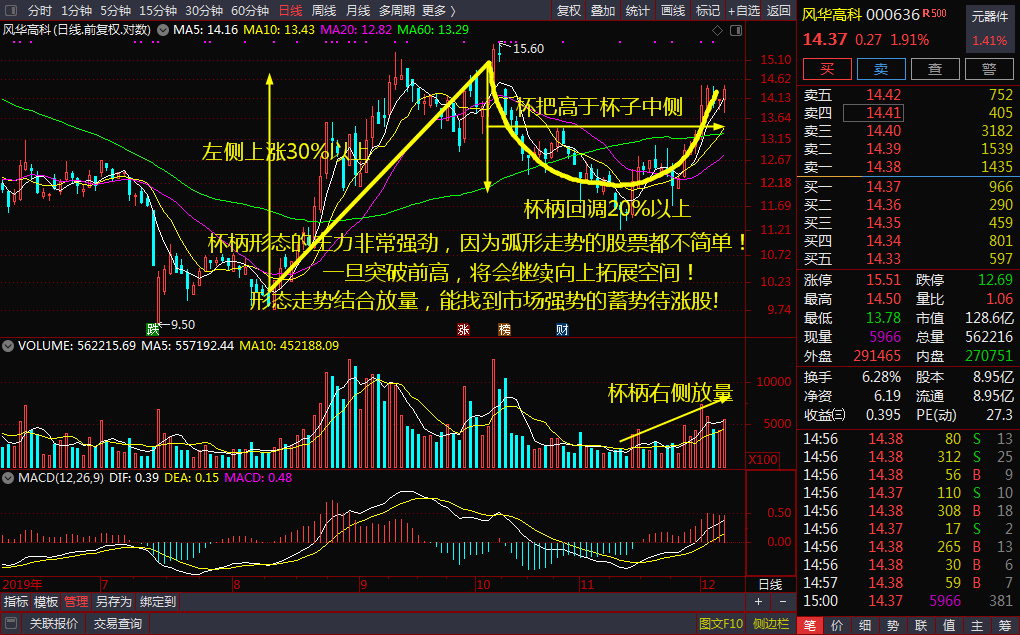Expand the VOLUME indicator dropdown arrow
Viewport: 1020px width, 635px height.
pyautogui.click(x=9, y=346)
